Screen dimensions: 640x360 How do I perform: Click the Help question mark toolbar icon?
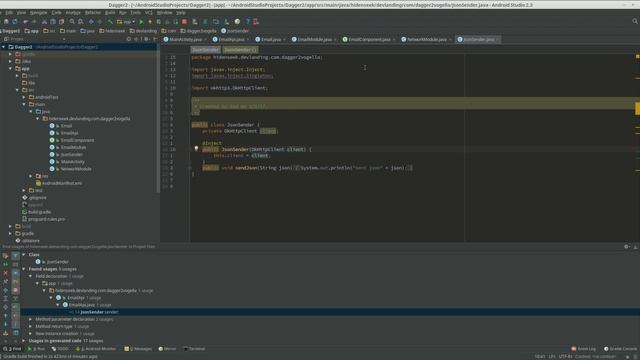pyautogui.click(x=247, y=22)
